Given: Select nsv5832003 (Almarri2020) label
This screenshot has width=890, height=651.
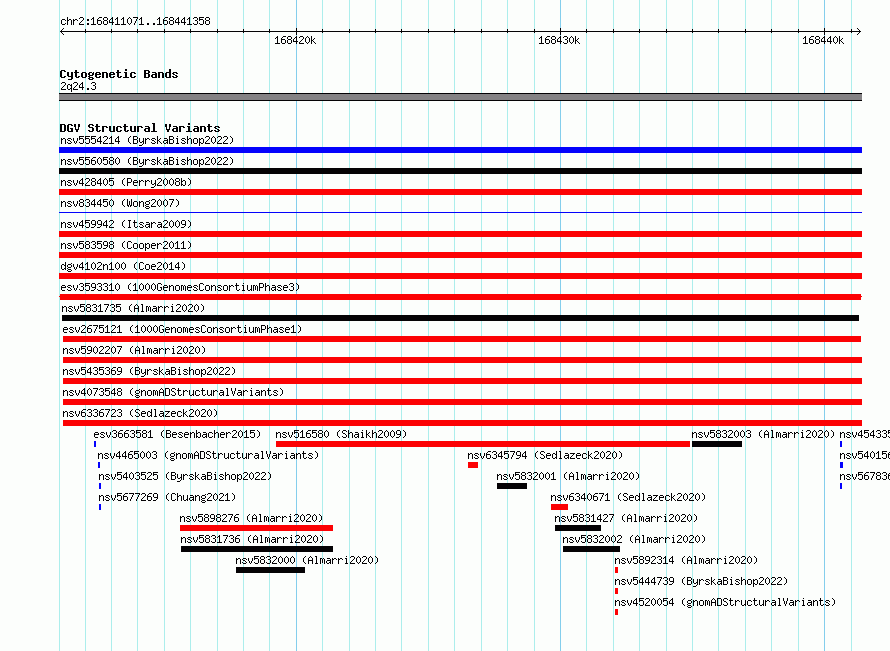Looking at the screenshot, I should click(x=763, y=434).
